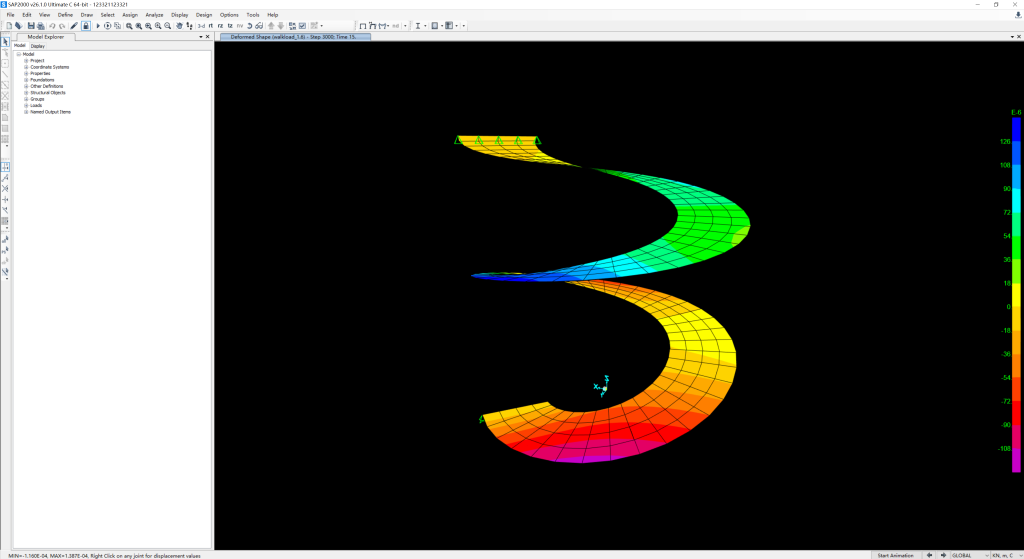Select the Deformed Shape view window tab
Screen dimensions: 1024x559
(295, 36)
